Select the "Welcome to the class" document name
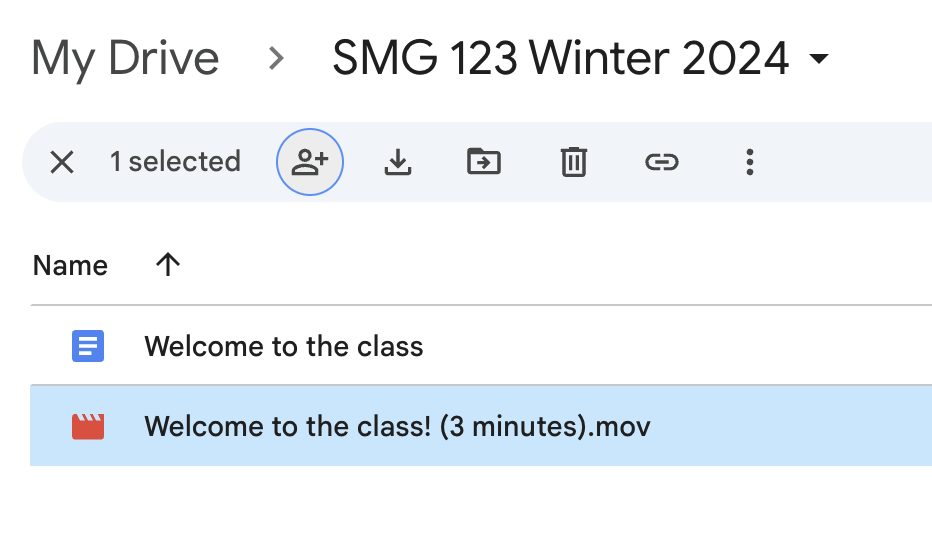Image resolution: width=932 pixels, height=552 pixels. click(x=284, y=347)
